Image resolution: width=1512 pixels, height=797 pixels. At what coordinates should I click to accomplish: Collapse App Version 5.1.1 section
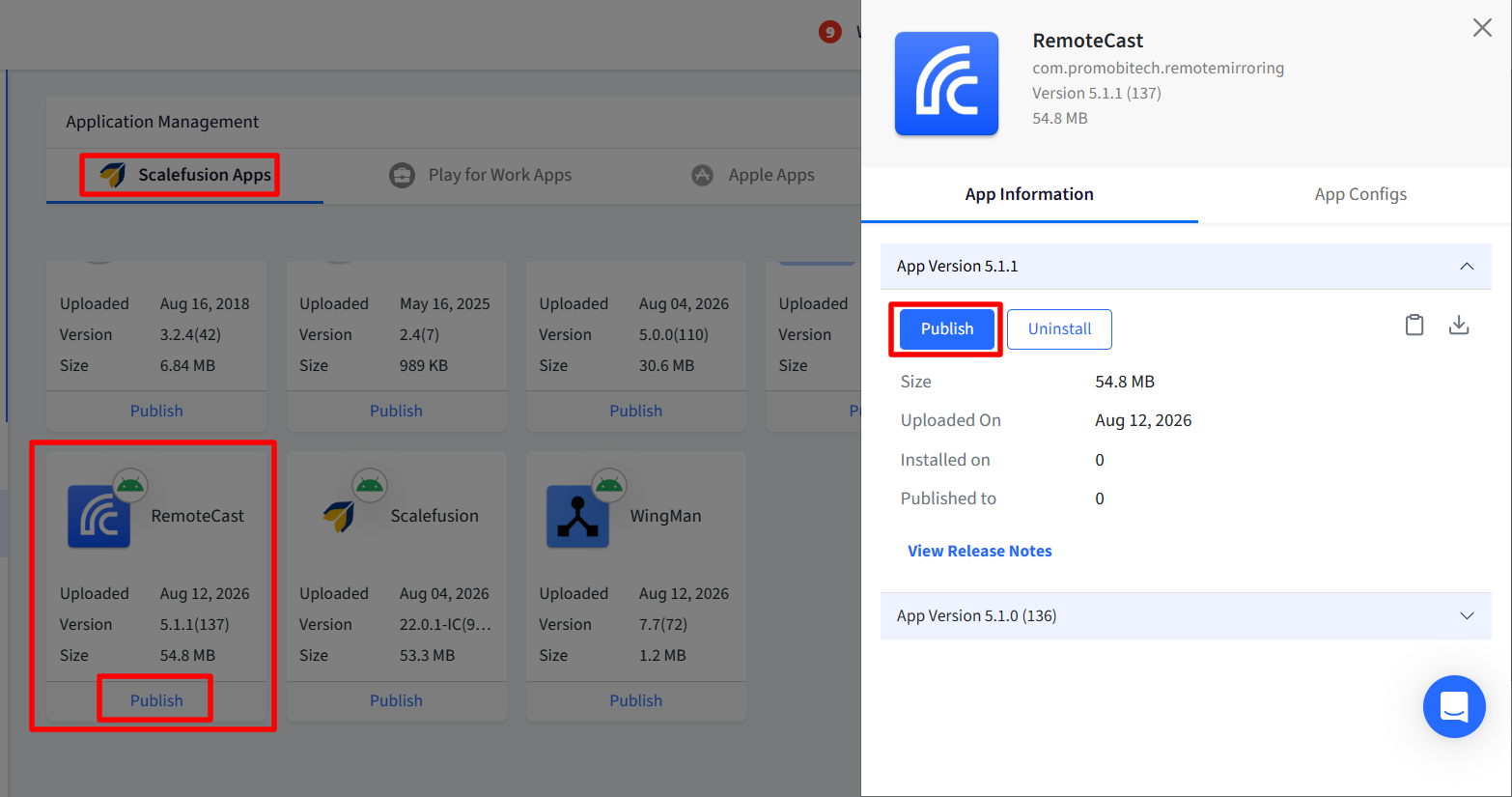(1186, 266)
